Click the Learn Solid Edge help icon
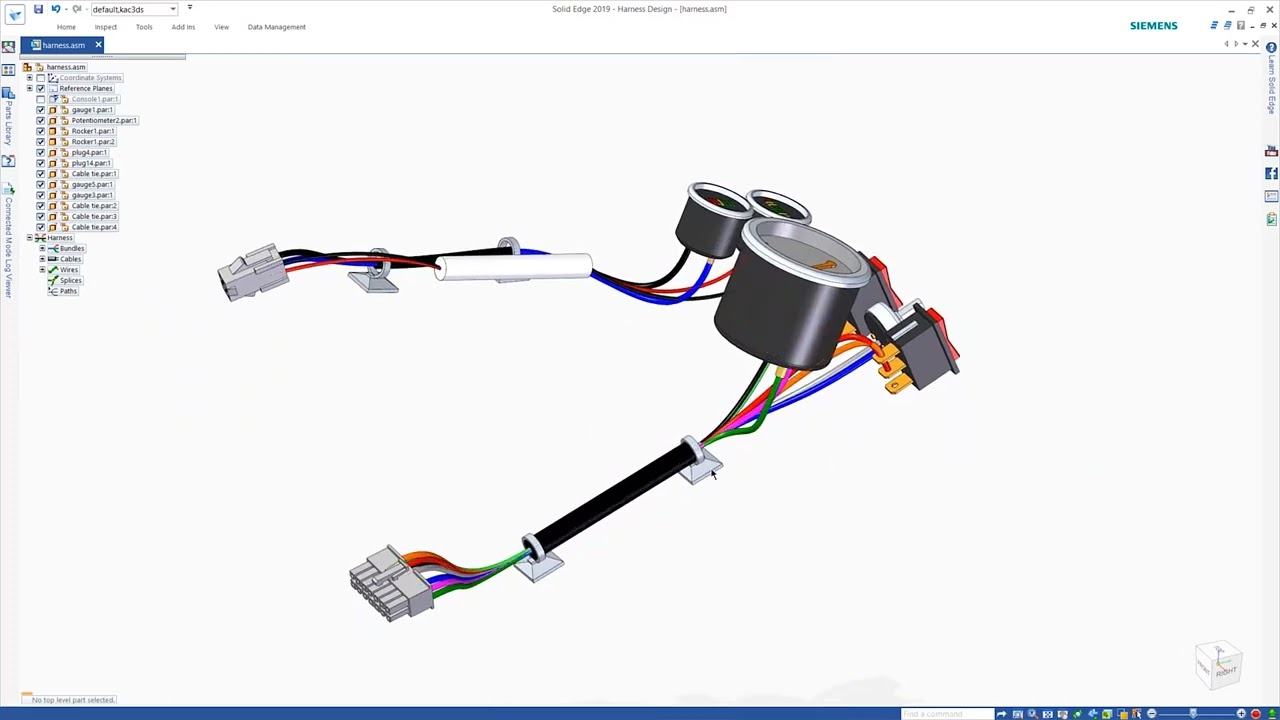 tap(1271, 47)
